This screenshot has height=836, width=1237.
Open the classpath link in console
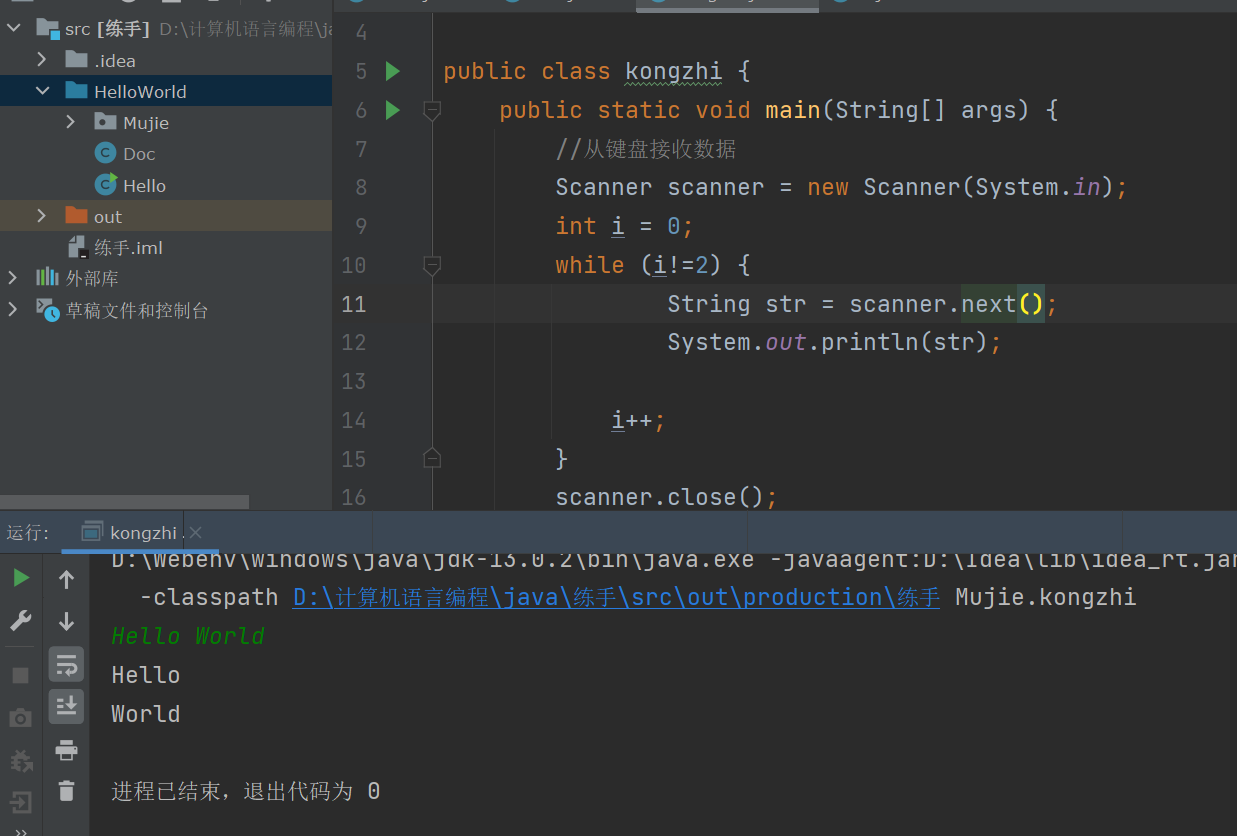click(616, 598)
